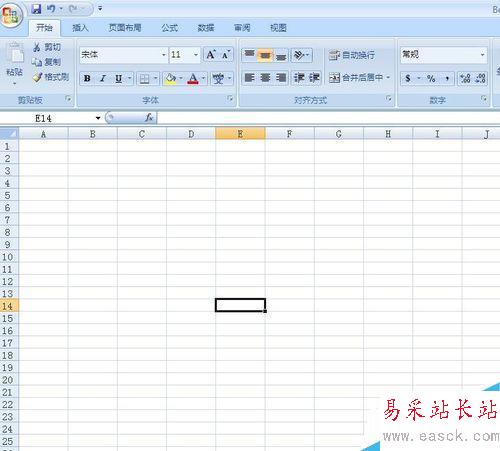The width and height of the screenshot is (500, 451).
Task: Apply cell borders icon
Action: [x=144, y=79]
